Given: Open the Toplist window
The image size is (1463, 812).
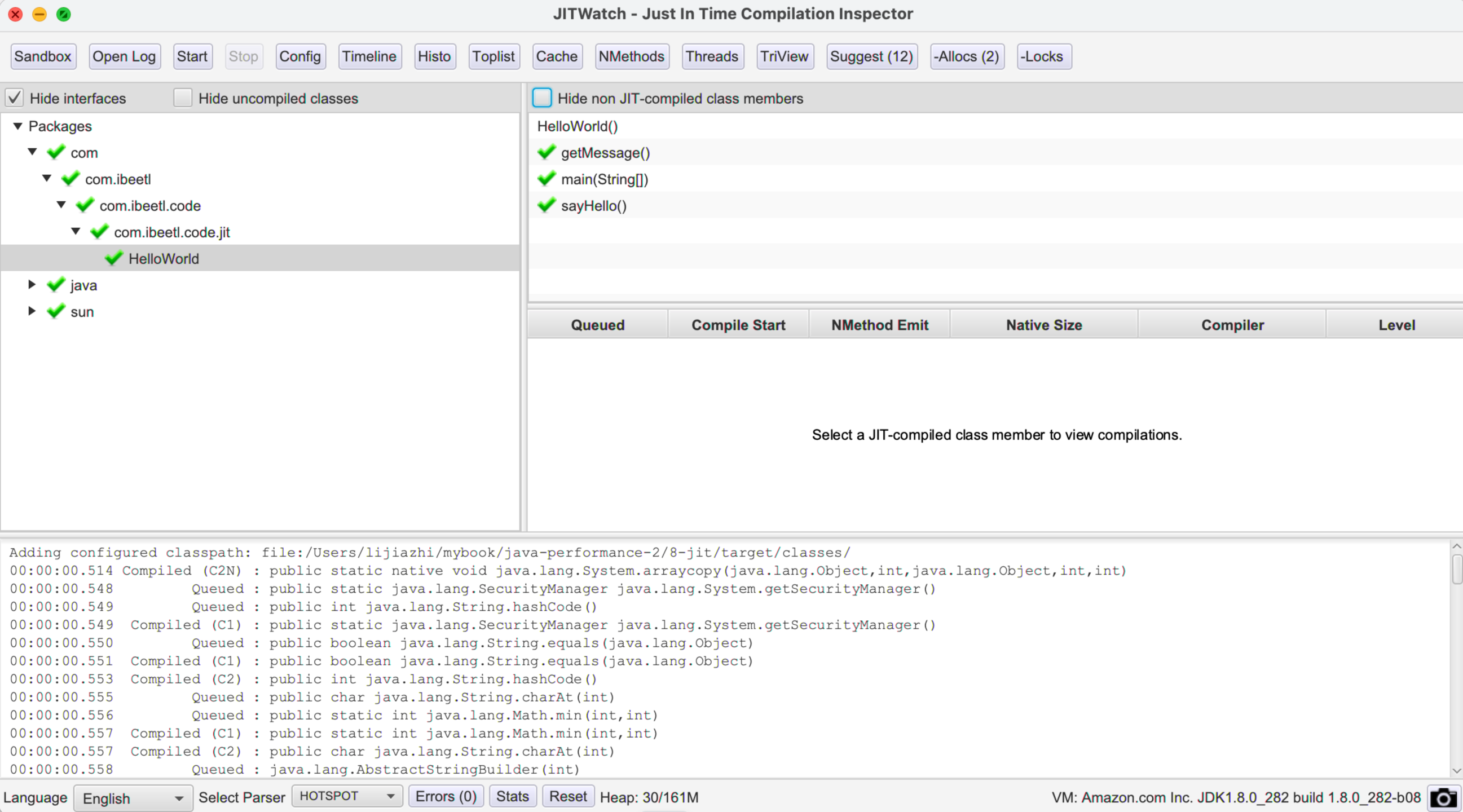Looking at the screenshot, I should (493, 57).
